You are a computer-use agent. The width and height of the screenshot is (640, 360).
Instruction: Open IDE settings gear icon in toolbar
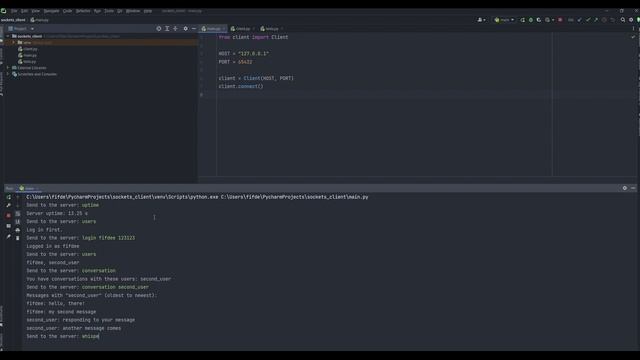click(631, 20)
